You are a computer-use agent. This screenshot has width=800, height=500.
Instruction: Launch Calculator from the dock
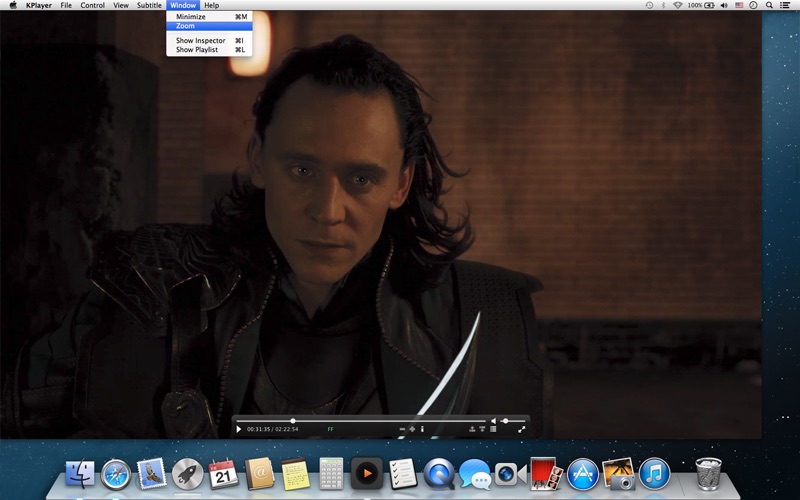tap(331, 474)
